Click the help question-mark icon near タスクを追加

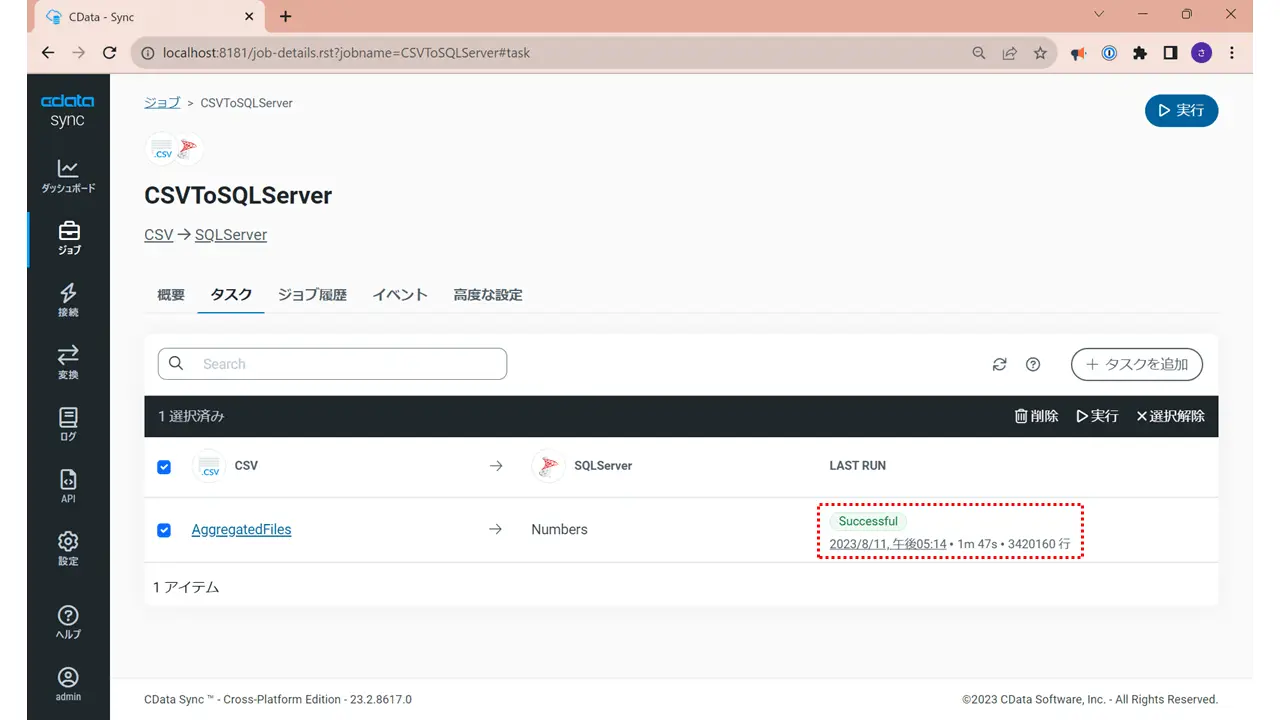(1033, 364)
